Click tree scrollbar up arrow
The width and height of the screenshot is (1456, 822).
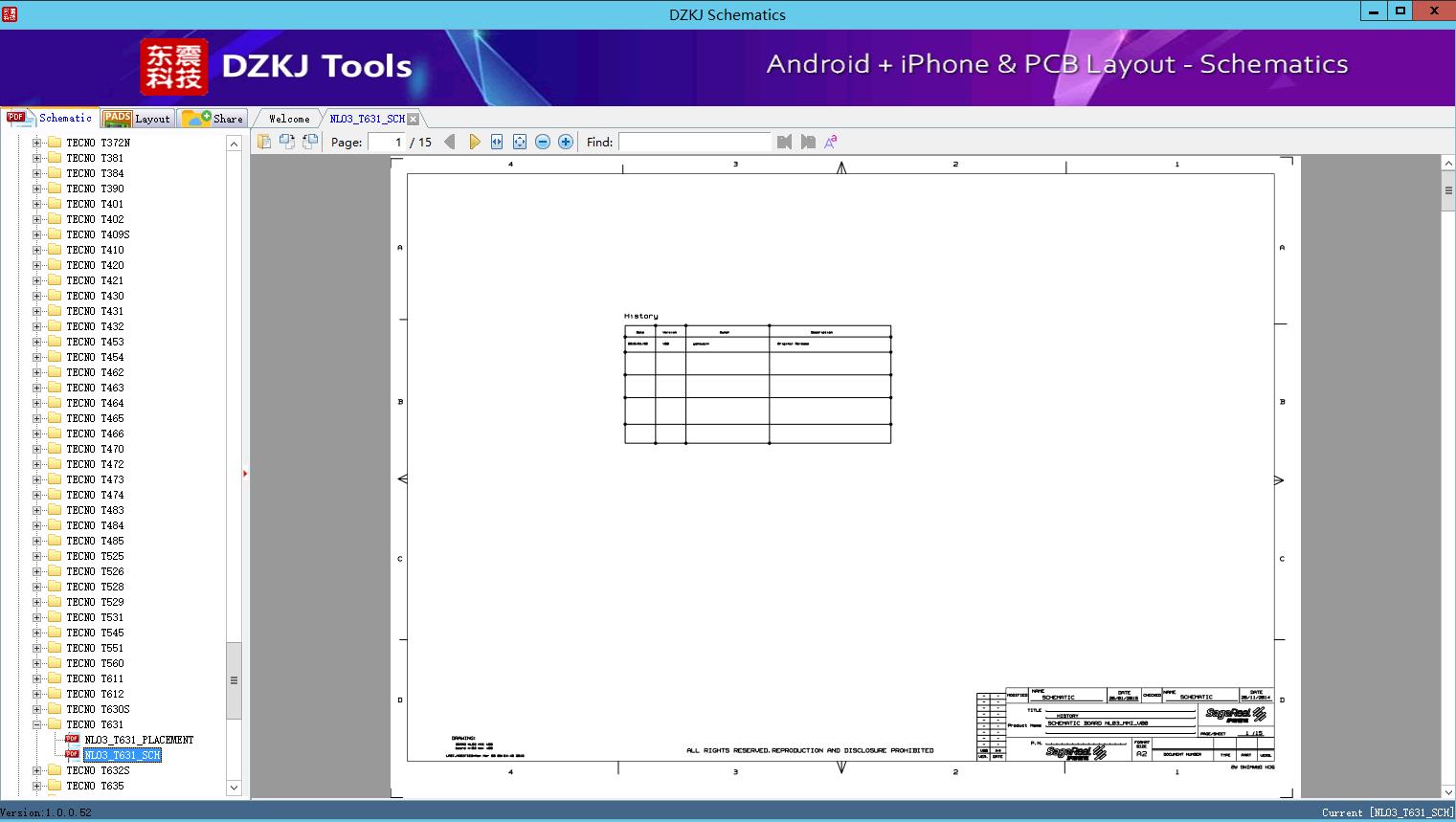pos(234,144)
